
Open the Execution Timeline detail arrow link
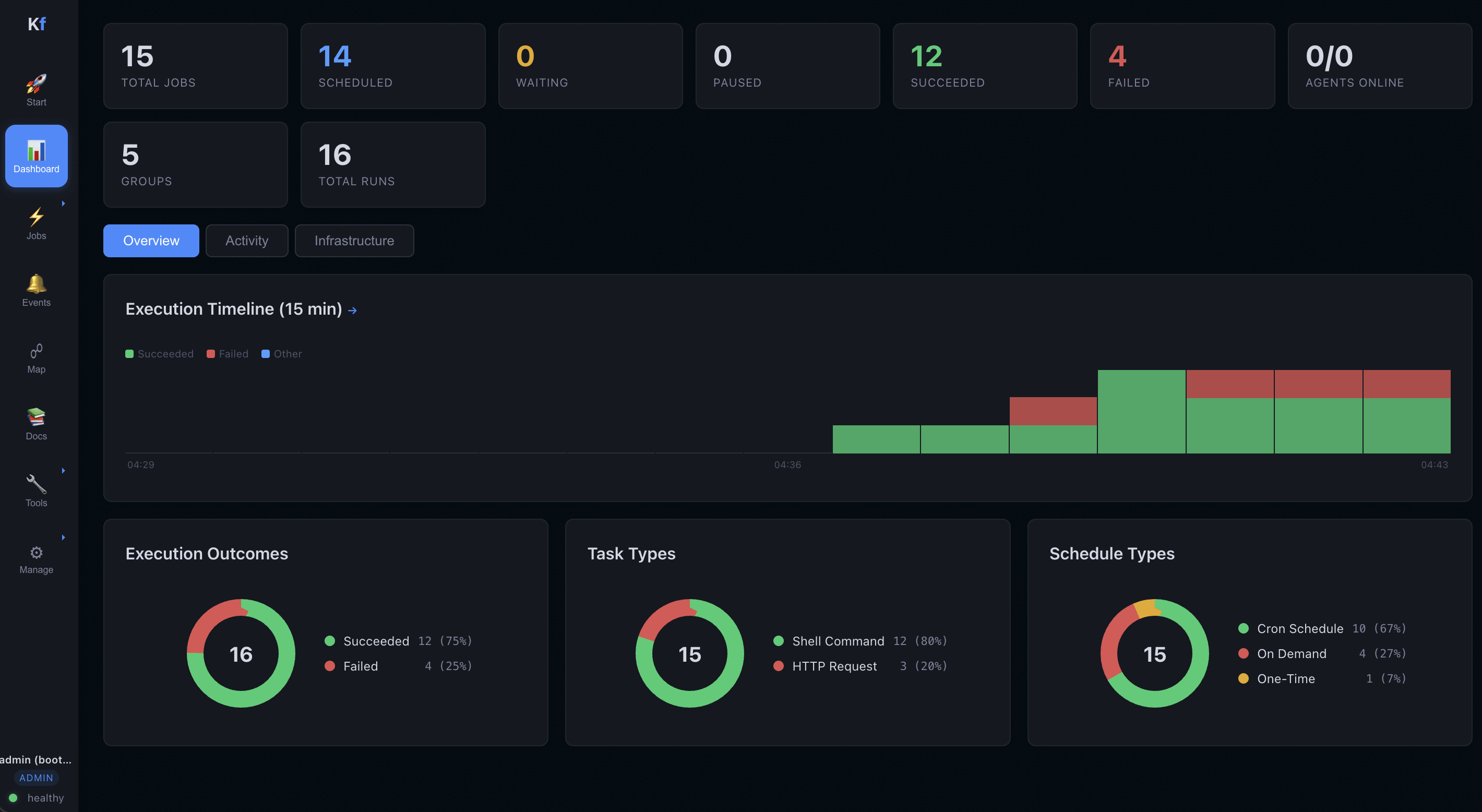352,309
